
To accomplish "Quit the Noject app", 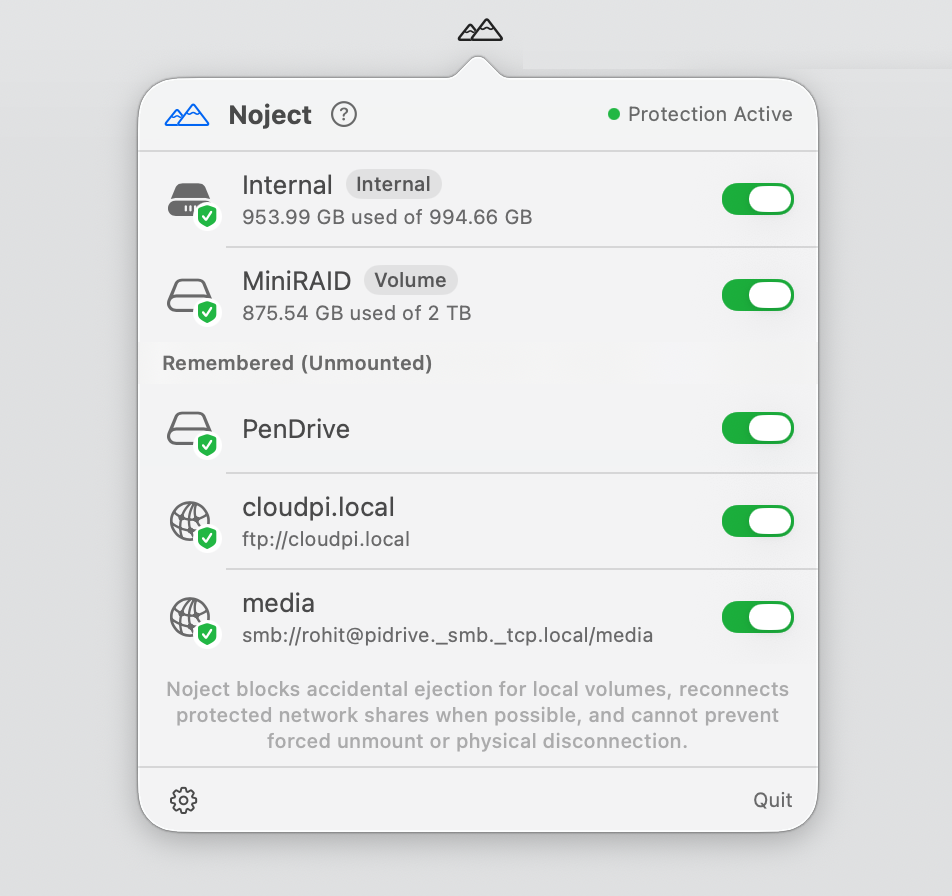I will (772, 800).
